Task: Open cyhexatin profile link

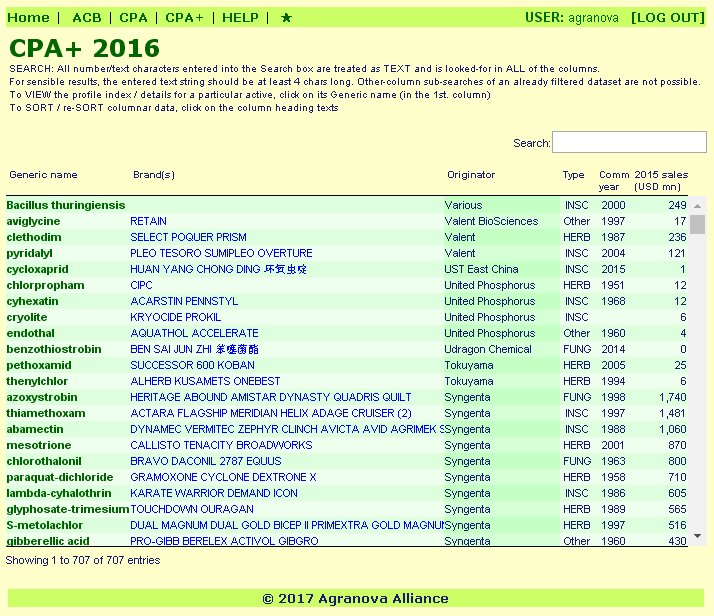Action: [x=32, y=301]
